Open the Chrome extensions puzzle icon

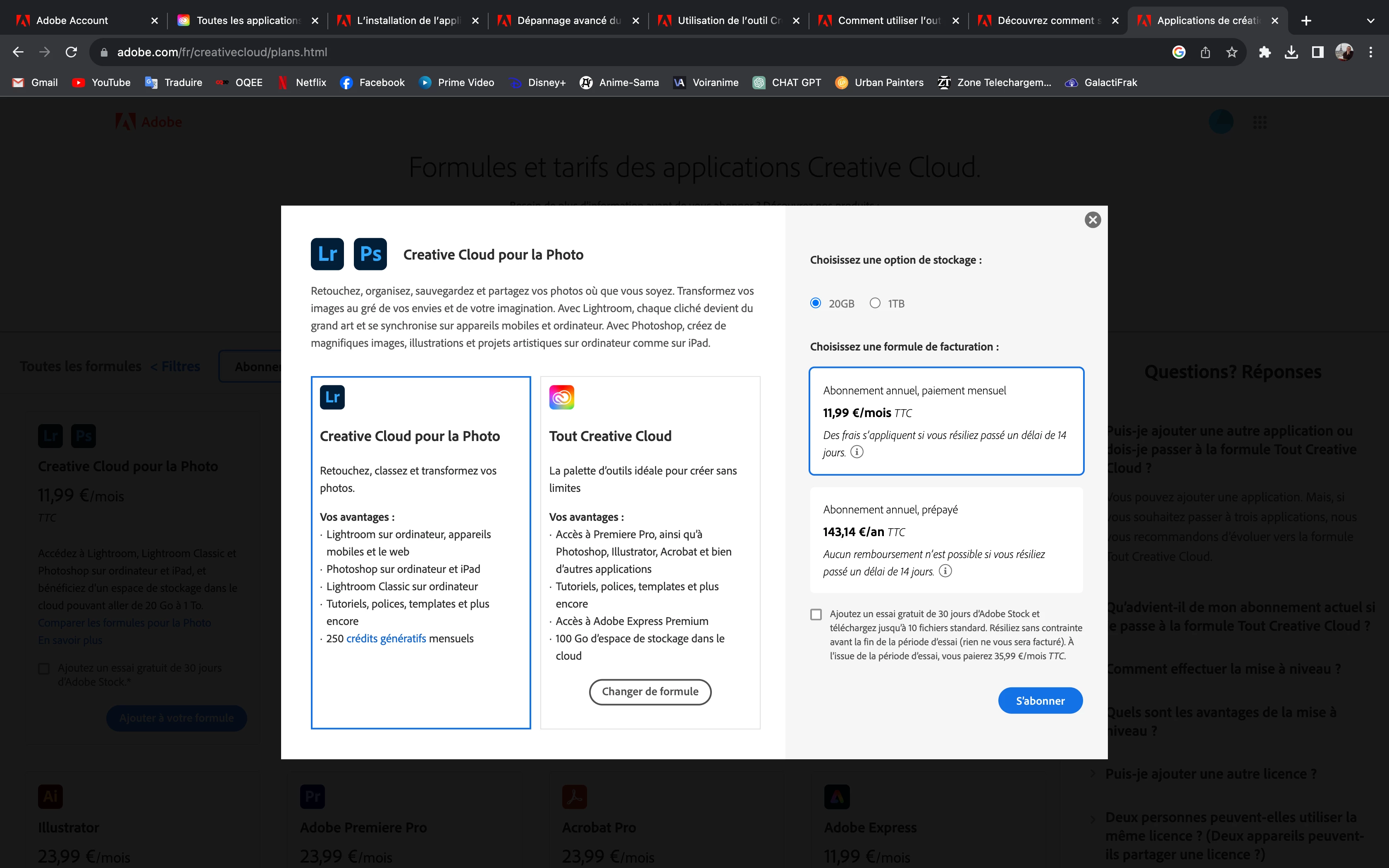pos(1265,52)
